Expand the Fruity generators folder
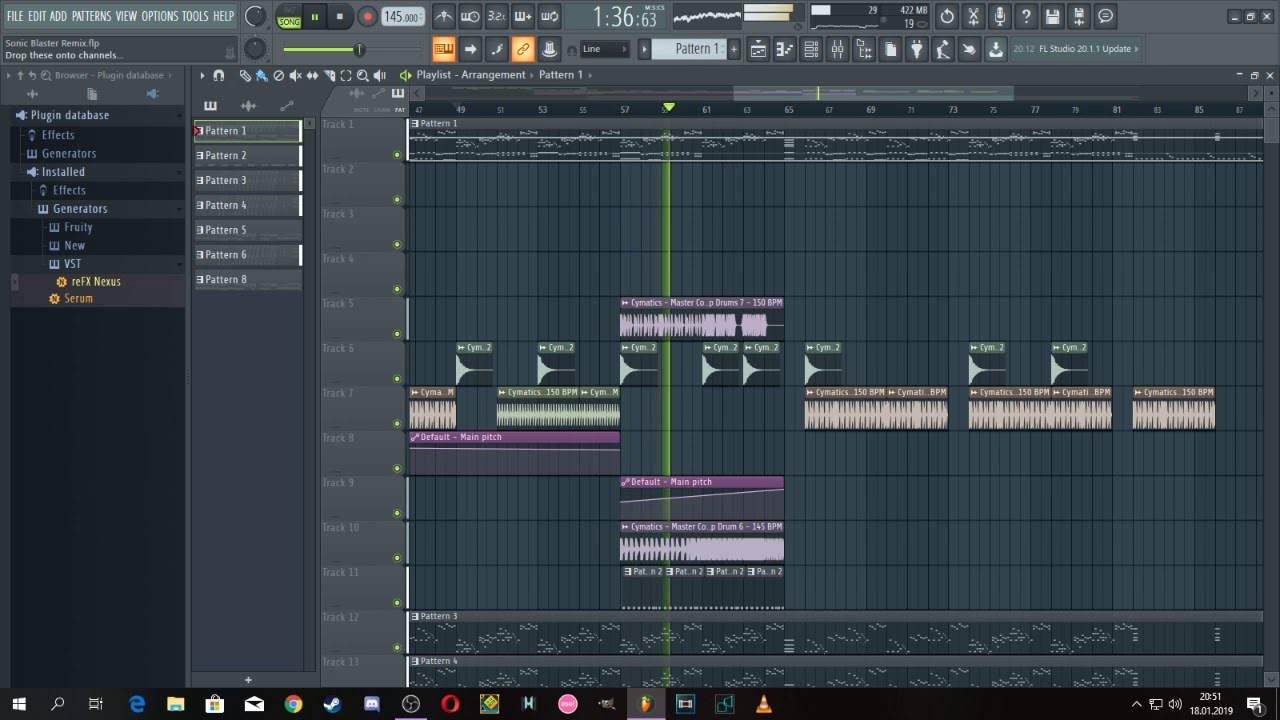The width and height of the screenshot is (1280, 720). (78, 227)
